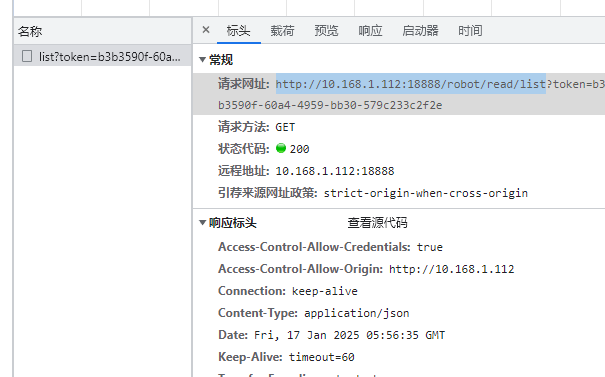Viewport: 605px width, 377px height.
Task: Click the Content-Type application/json value
Action: tap(357, 313)
